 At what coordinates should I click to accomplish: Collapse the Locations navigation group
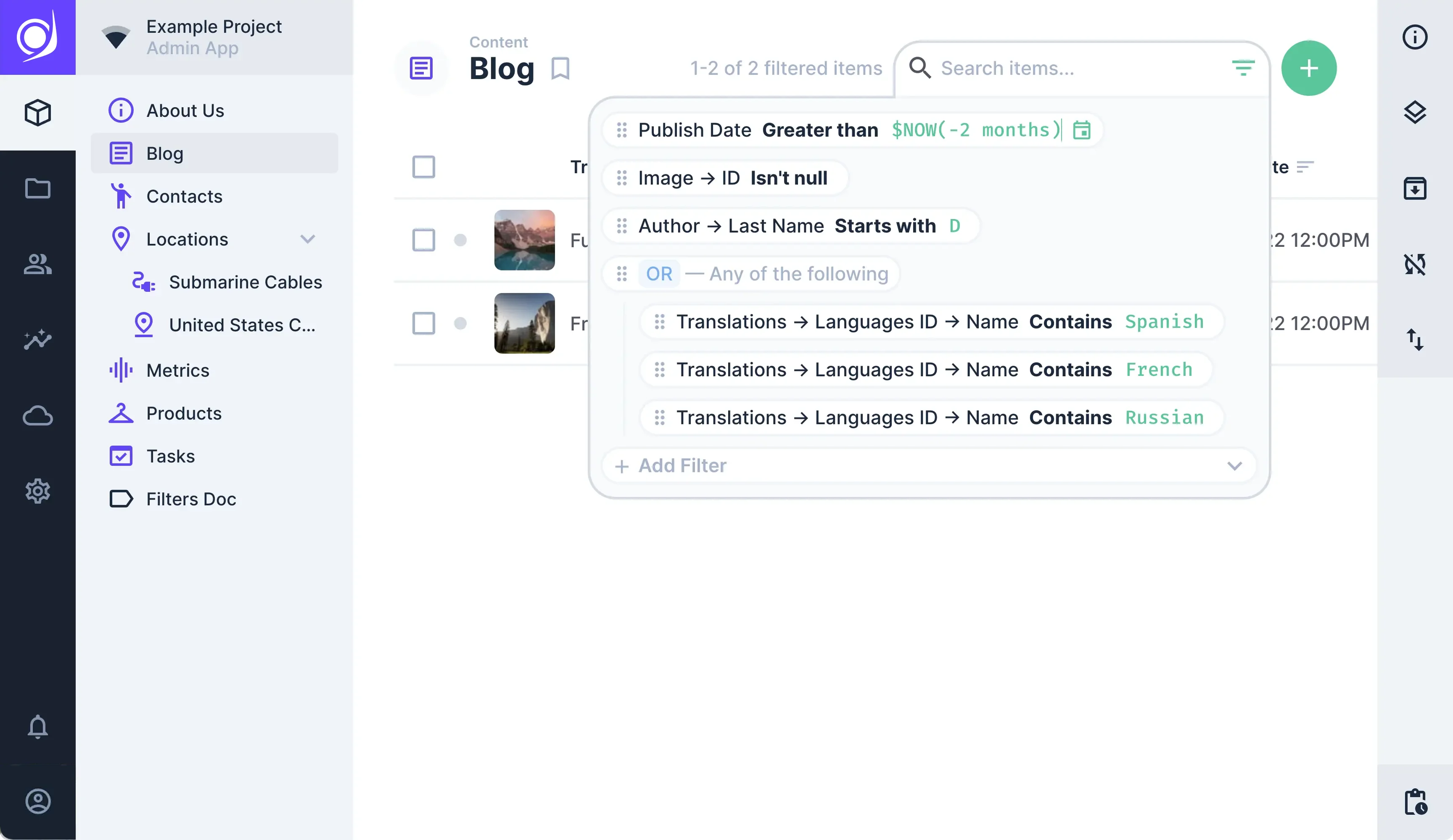pyautogui.click(x=307, y=239)
